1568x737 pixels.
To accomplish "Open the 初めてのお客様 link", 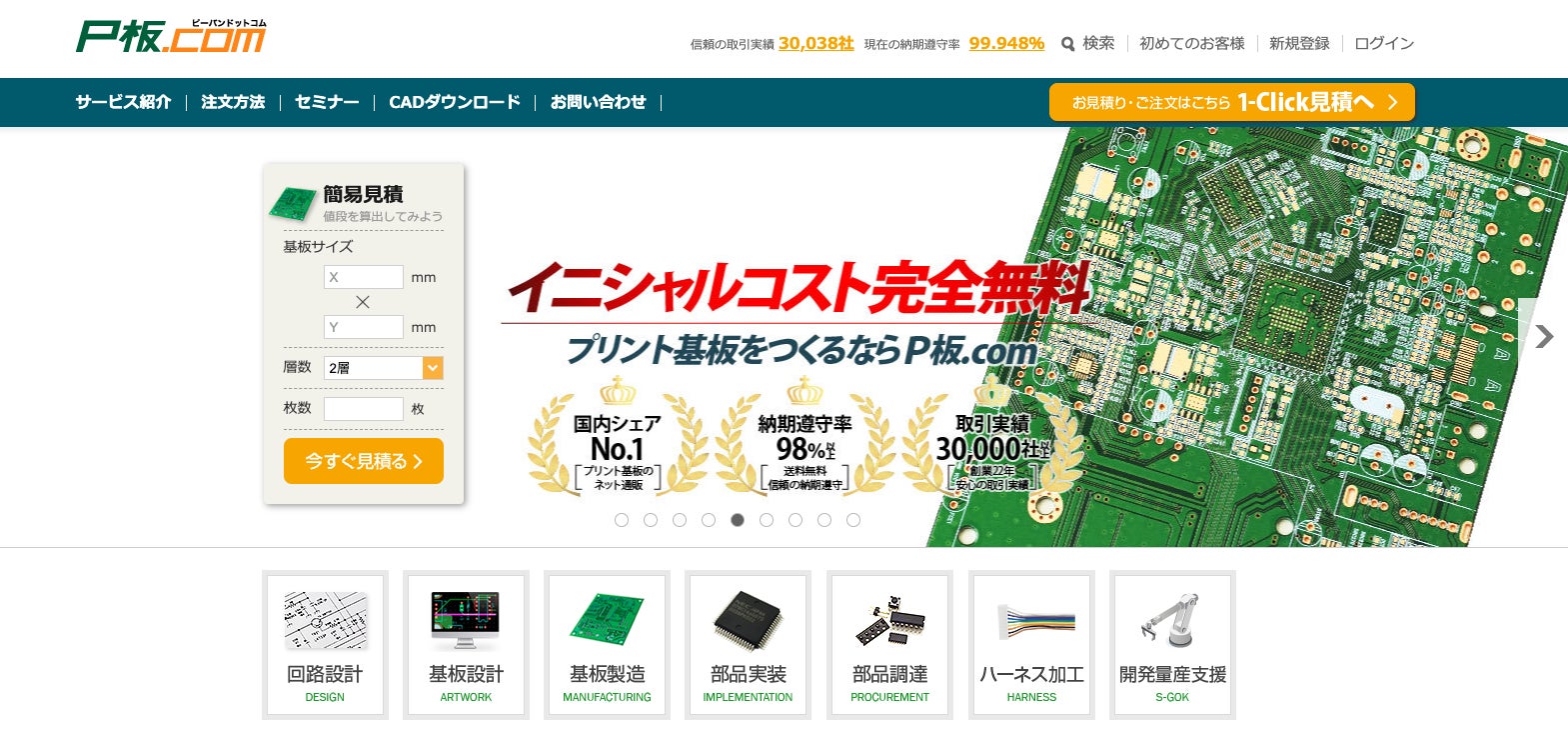I will 1192,44.
